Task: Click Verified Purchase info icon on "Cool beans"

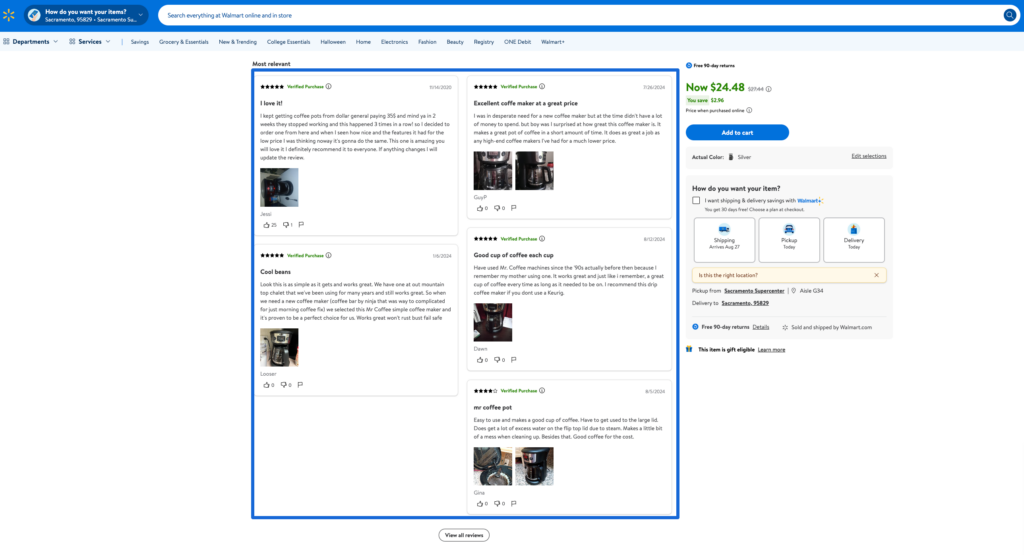Action: 328,255
